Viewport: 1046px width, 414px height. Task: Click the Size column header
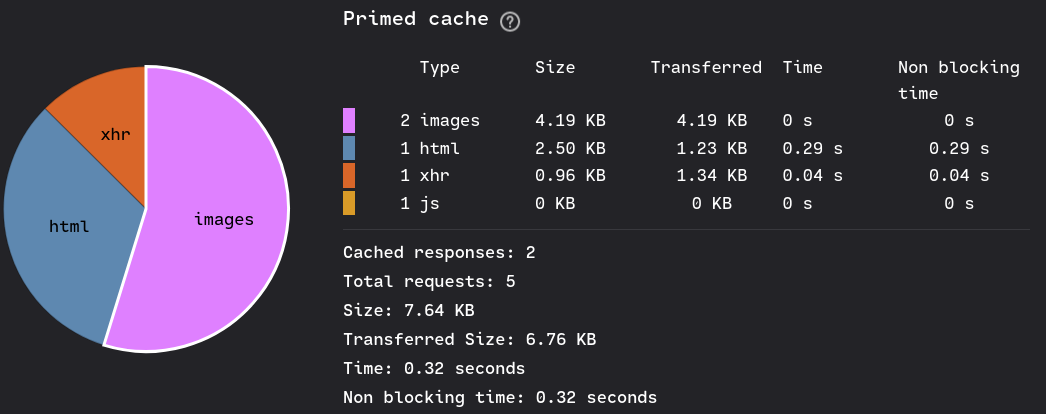tap(555, 67)
